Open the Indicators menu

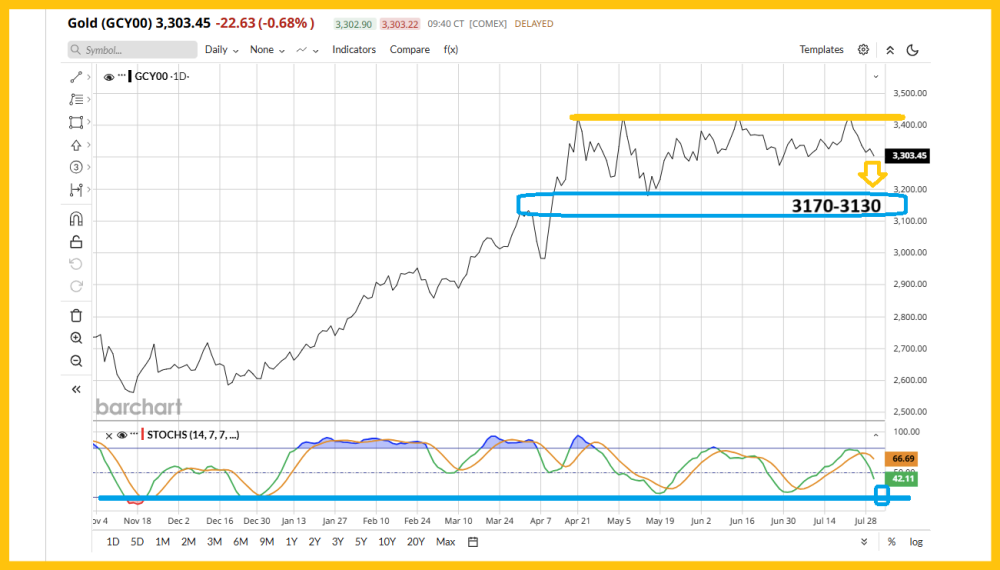(x=354, y=50)
